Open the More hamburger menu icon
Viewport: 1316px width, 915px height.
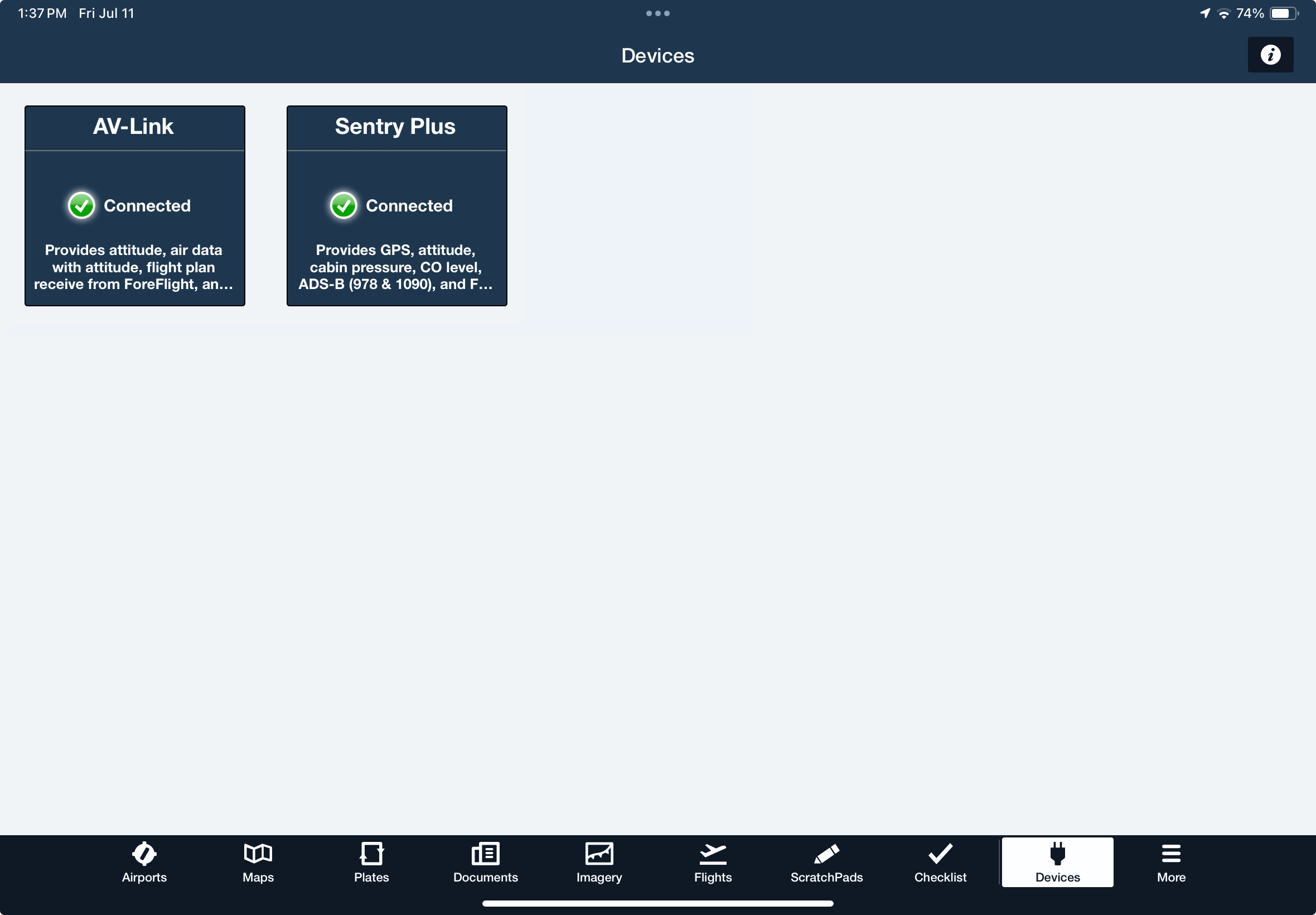pyautogui.click(x=1171, y=854)
